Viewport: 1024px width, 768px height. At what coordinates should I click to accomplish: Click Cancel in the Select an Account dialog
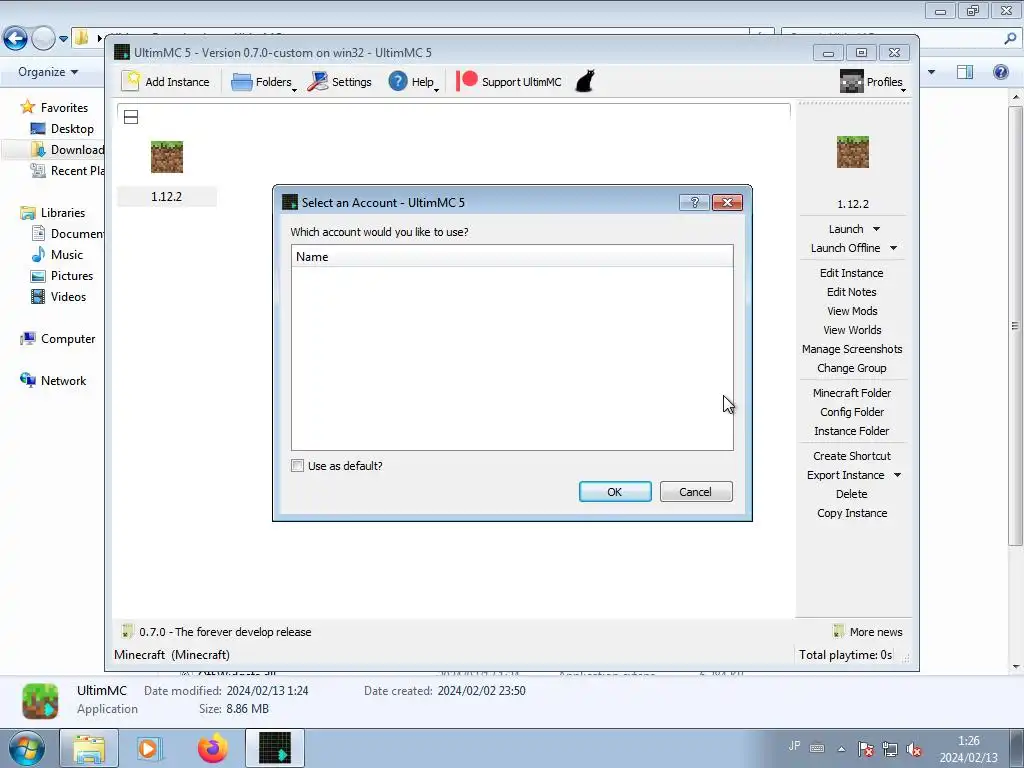coord(696,492)
